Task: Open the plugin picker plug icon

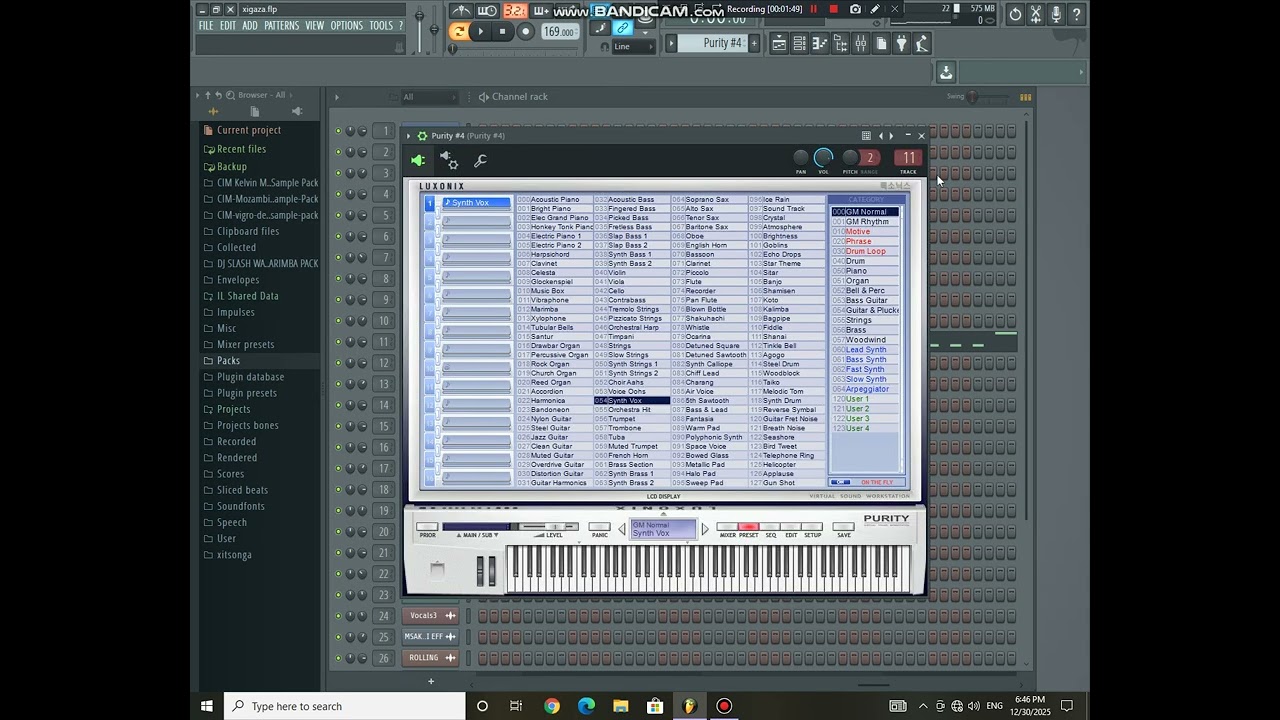Action: (901, 43)
